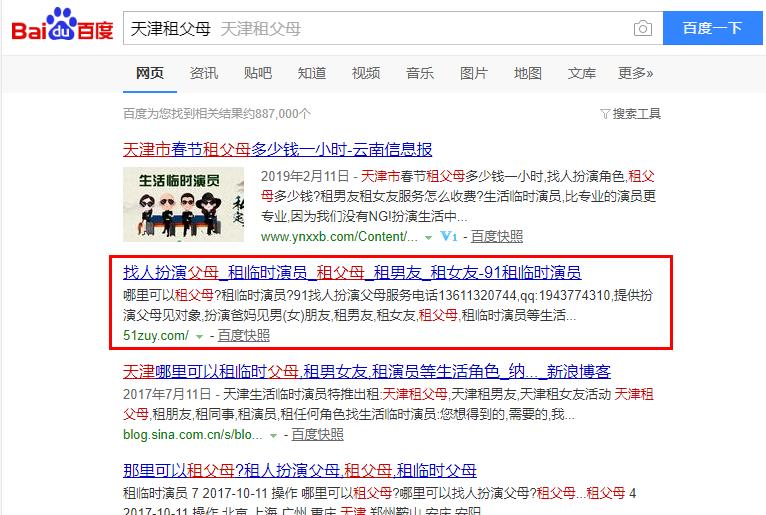Click the 百度一下 search button

[712, 28]
